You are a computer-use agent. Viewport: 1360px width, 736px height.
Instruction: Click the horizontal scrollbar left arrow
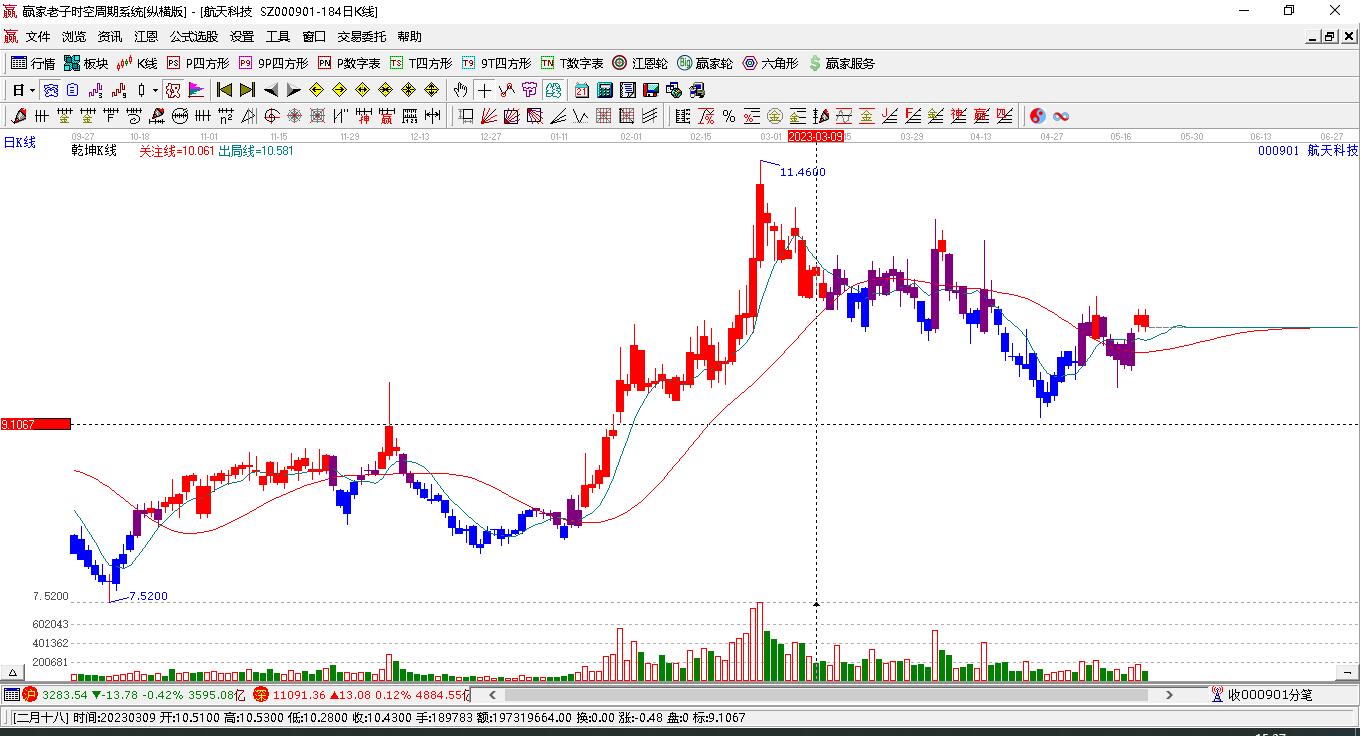point(492,695)
